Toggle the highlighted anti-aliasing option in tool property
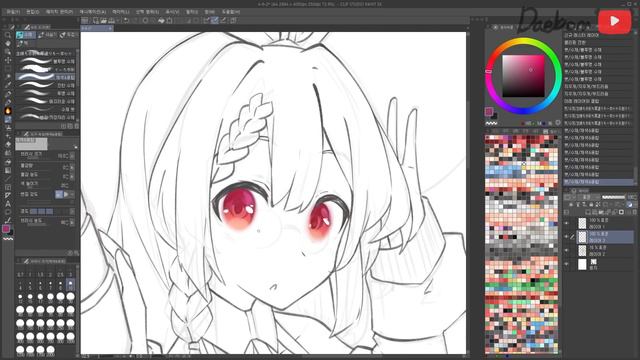Screen dimensions: 640x360 [x=59, y=195]
